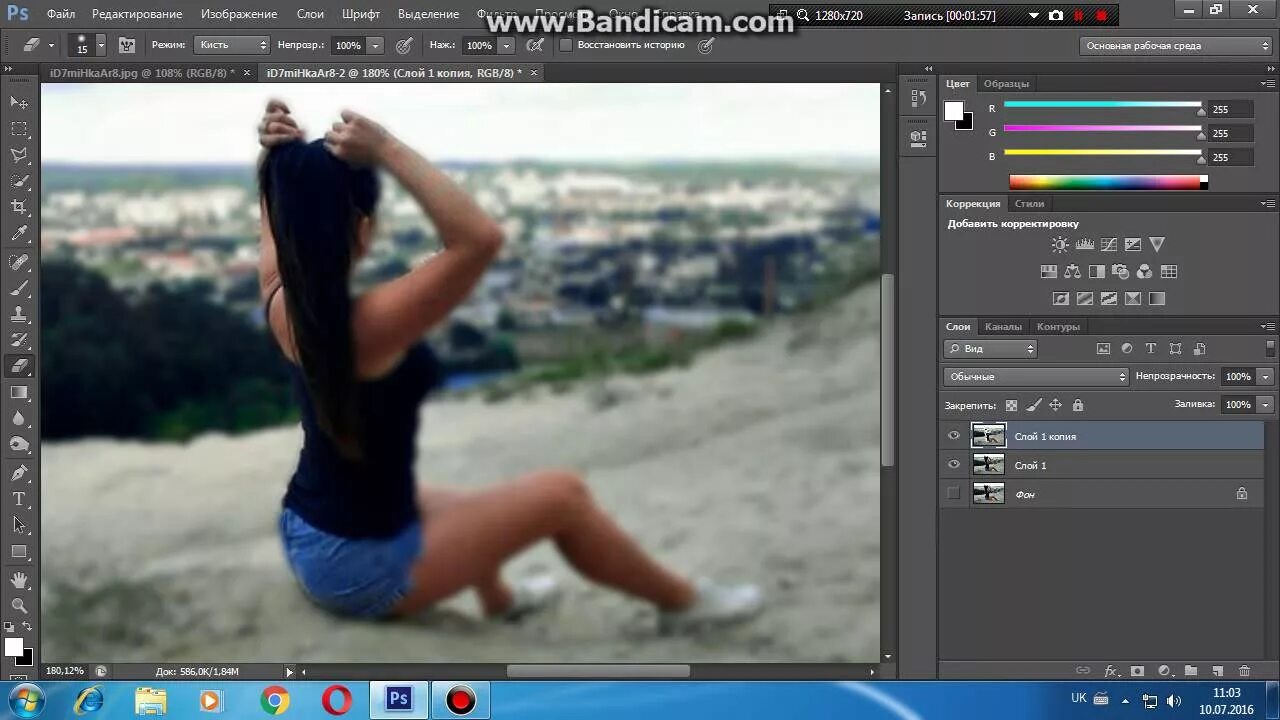Enable Восстановить историю checkbox

pos(566,45)
